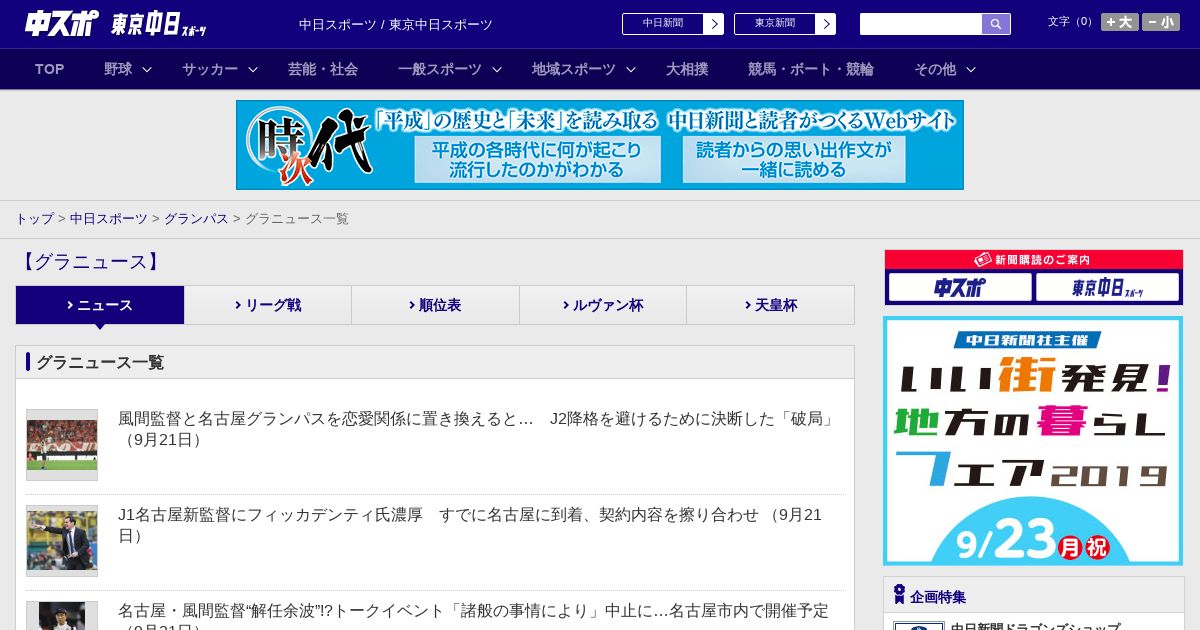Open stadium thumbnail of first article

pos(62,445)
